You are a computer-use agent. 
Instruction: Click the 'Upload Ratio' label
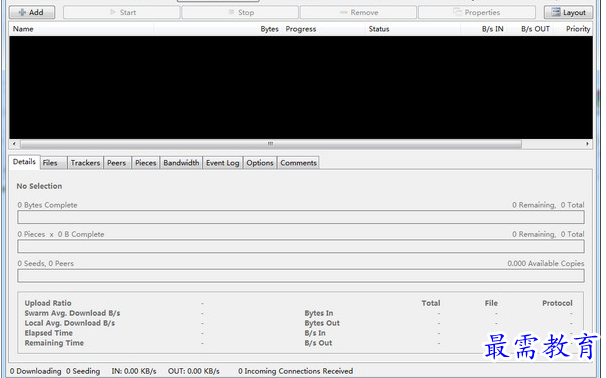pyautogui.click(x=48, y=303)
